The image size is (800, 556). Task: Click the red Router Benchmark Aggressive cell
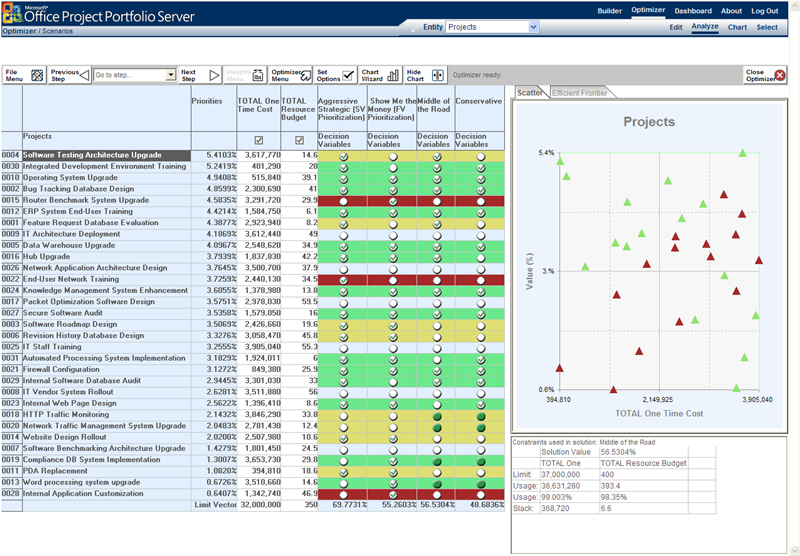click(x=343, y=201)
